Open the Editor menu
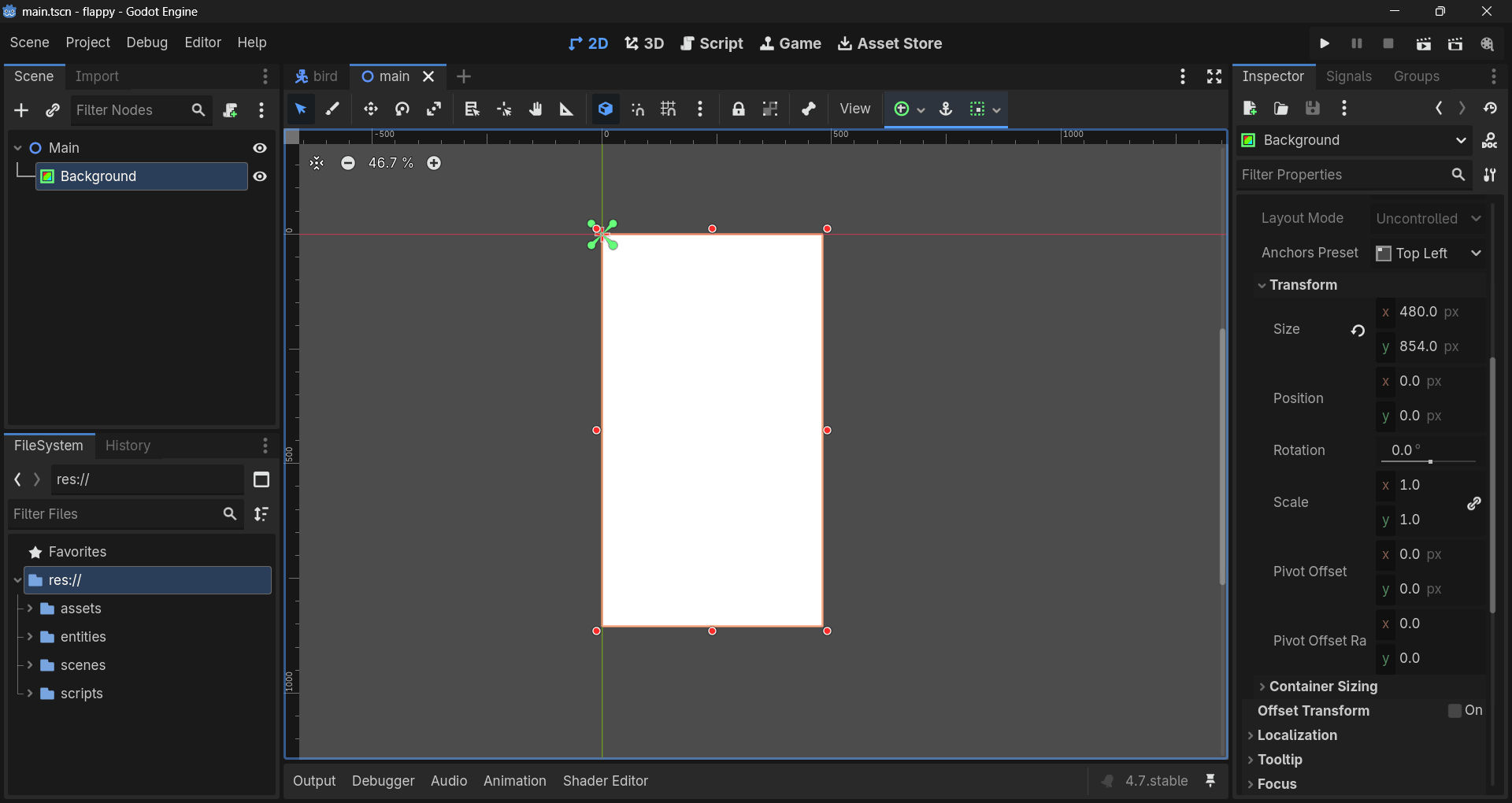 coord(202,43)
